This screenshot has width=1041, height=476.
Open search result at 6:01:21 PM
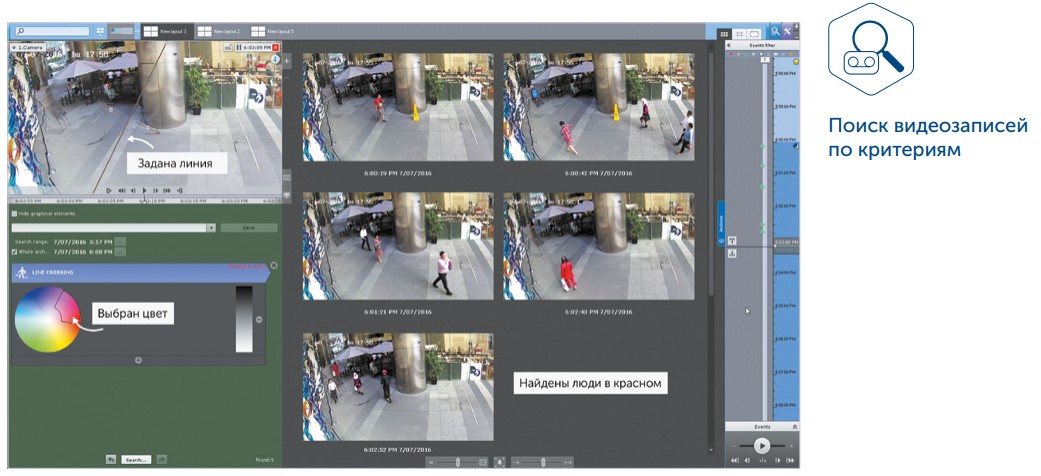tap(398, 246)
